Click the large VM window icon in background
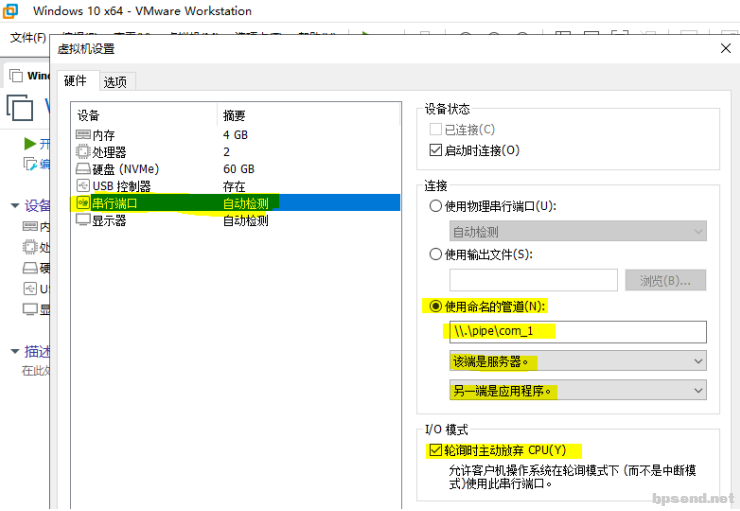The height and width of the screenshot is (511, 740). pyautogui.click(x=20, y=108)
